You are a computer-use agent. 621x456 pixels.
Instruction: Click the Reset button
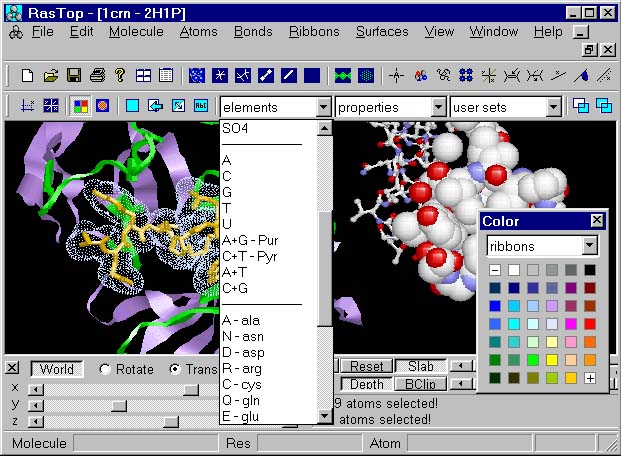coord(367,366)
